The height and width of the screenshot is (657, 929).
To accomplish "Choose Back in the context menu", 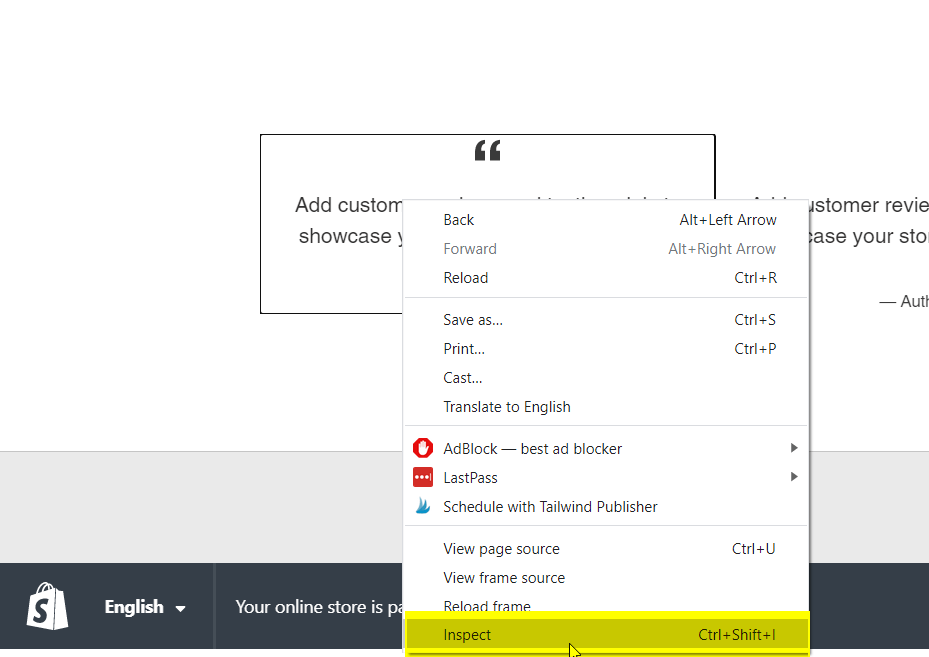I will coord(459,220).
